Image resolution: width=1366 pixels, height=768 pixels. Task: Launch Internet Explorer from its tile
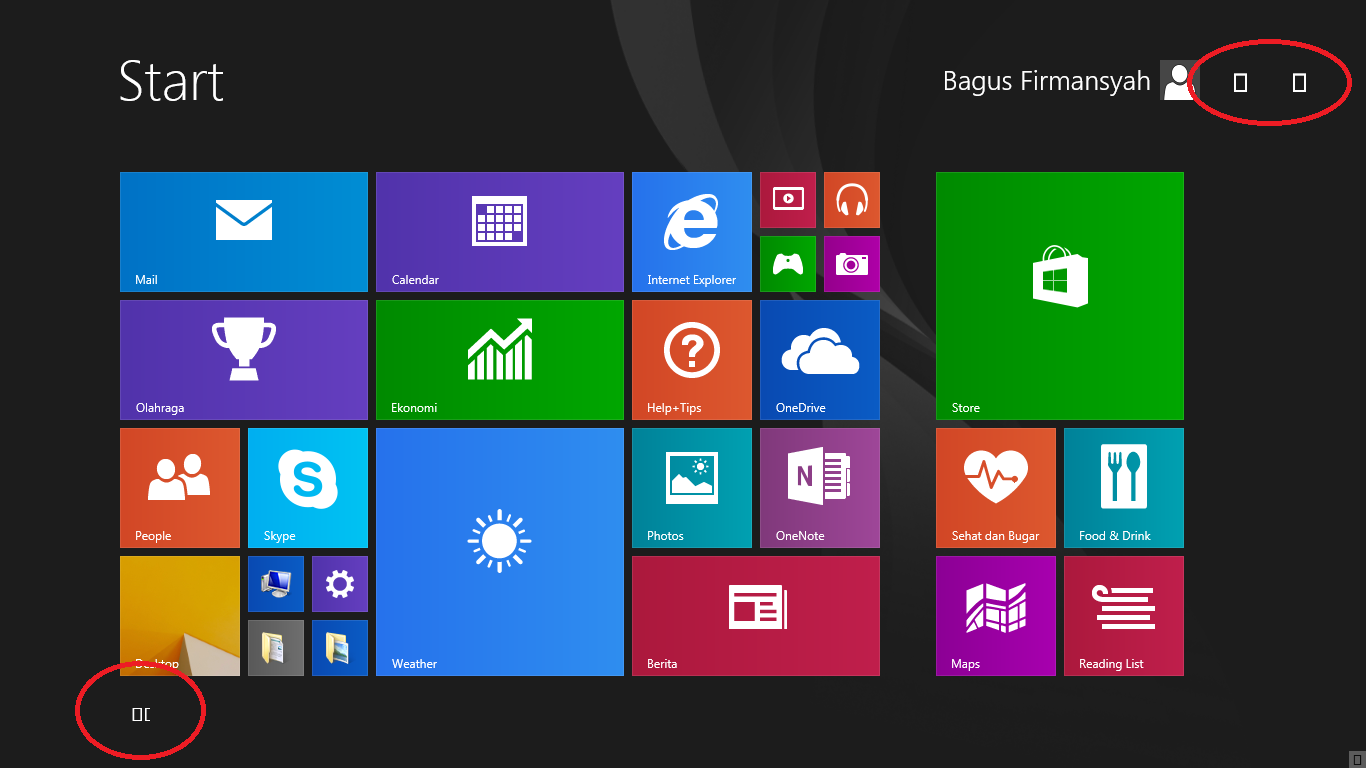[691, 231]
